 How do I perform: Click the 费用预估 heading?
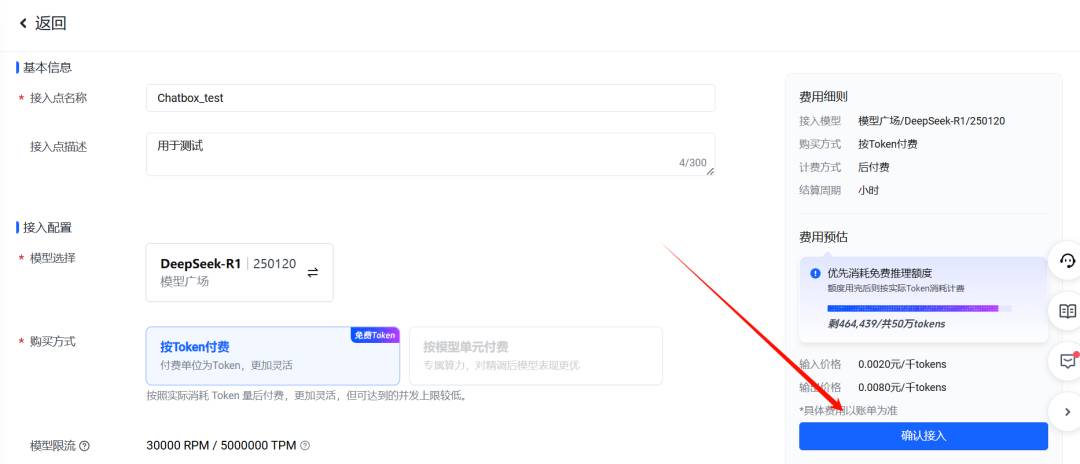tap(823, 238)
